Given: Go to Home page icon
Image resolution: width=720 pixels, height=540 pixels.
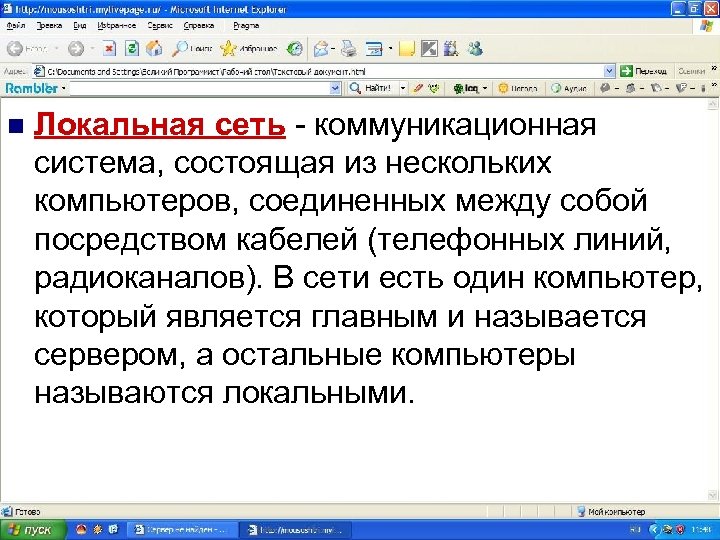Looking at the screenshot, I should click(x=155, y=48).
